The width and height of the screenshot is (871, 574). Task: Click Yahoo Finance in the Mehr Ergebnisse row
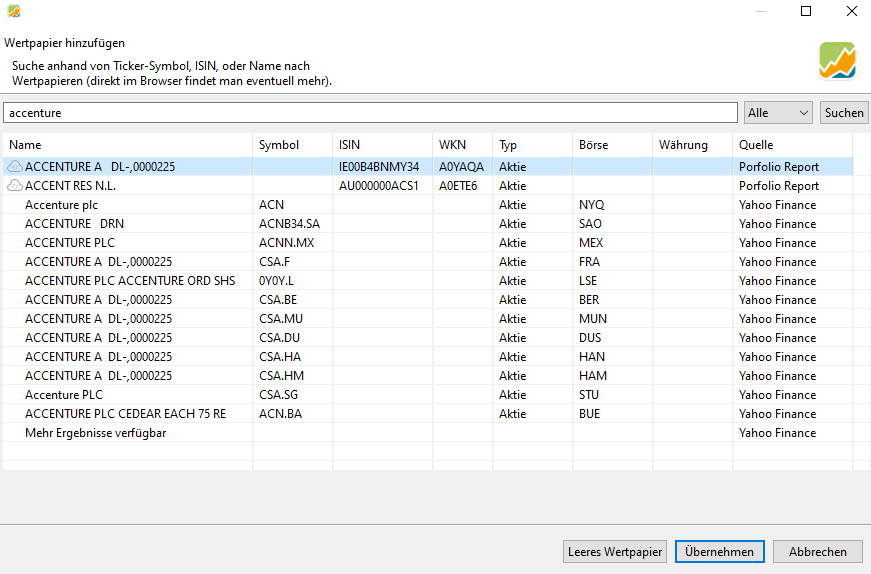tap(777, 432)
